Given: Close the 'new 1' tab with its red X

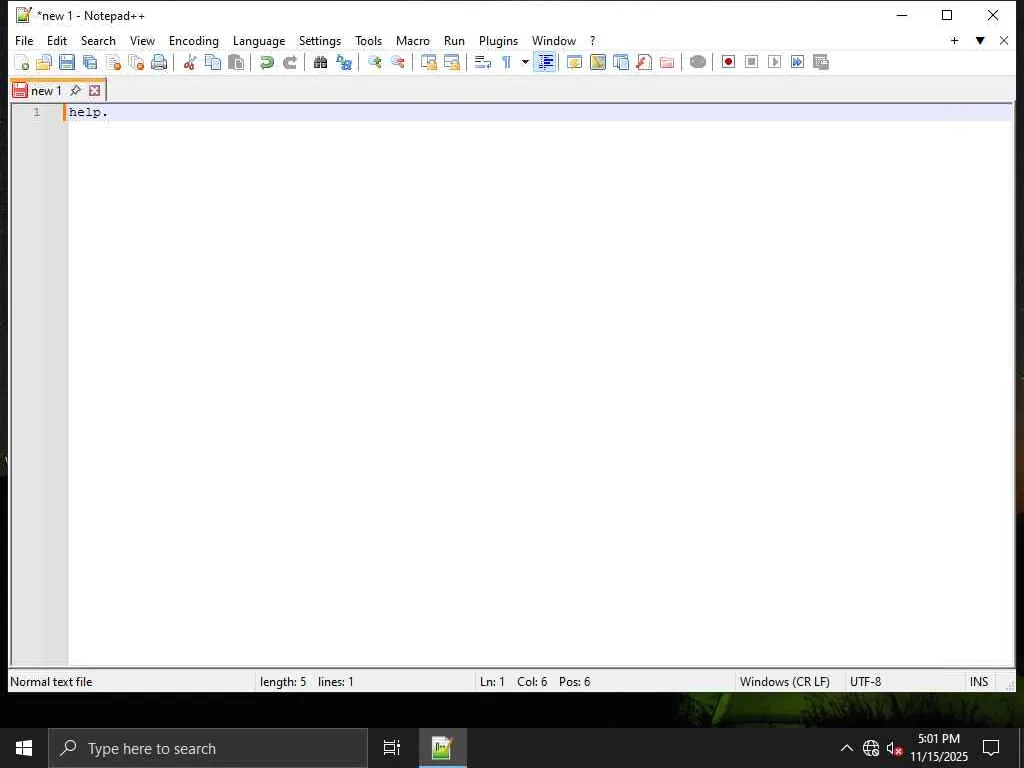Looking at the screenshot, I should point(95,91).
